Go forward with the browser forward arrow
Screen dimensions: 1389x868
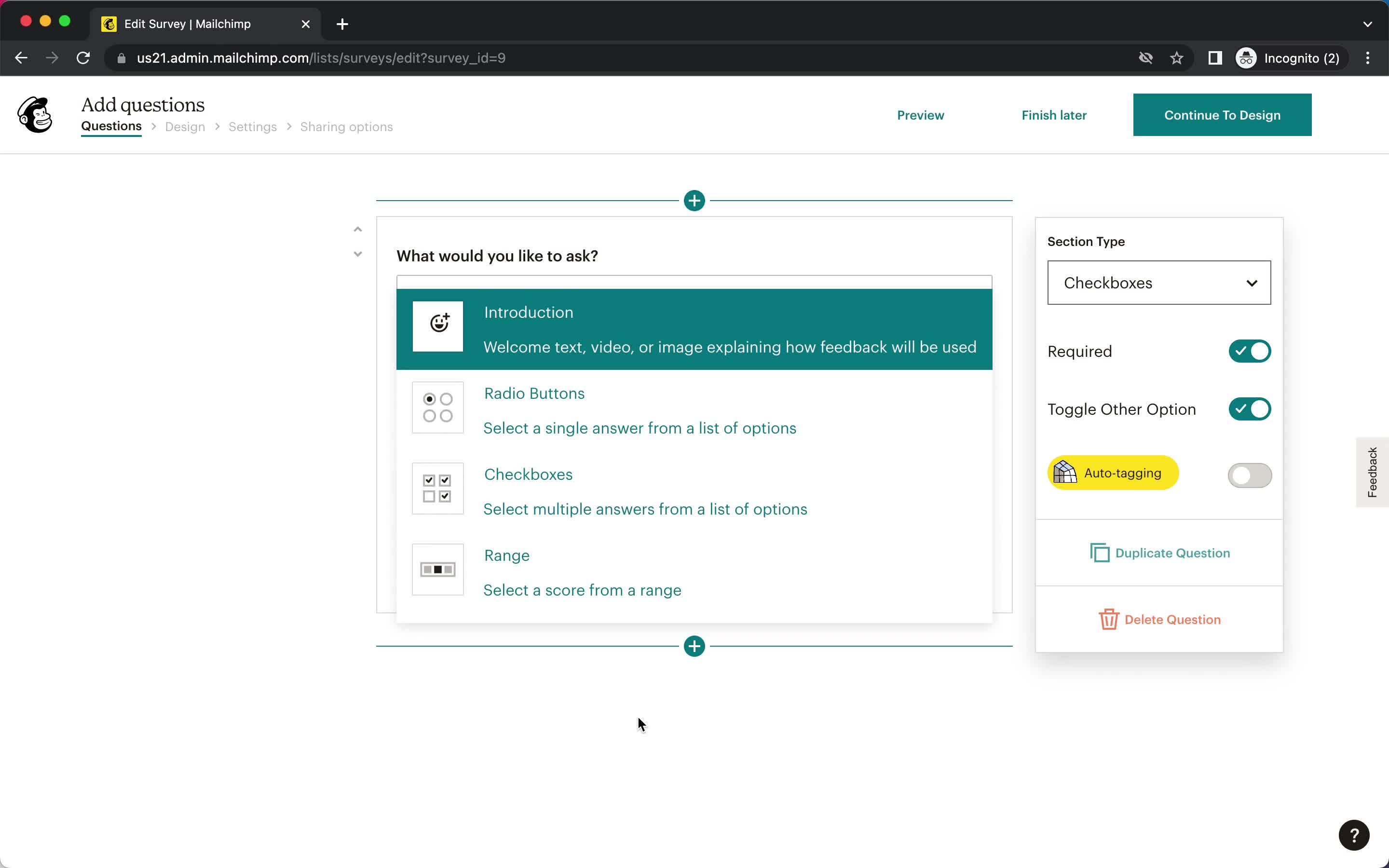click(52, 58)
